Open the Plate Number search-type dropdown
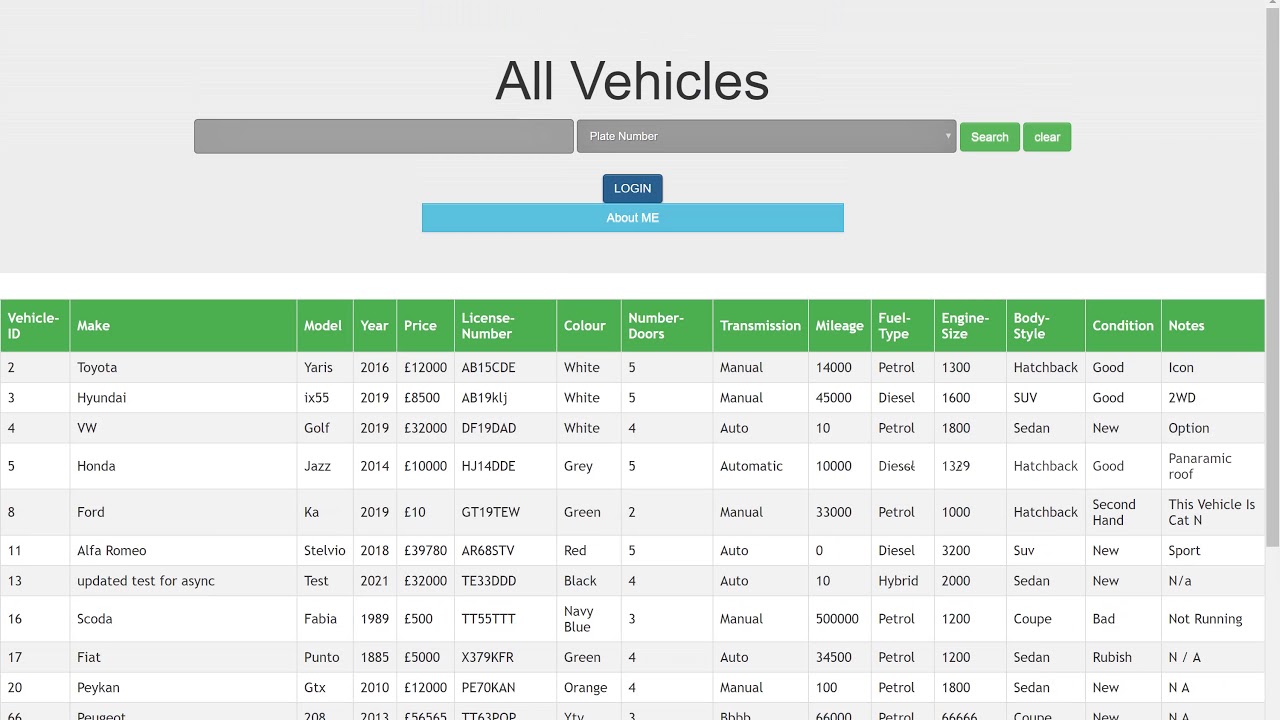This screenshot has width=1280, height=720. pos(766,136)
